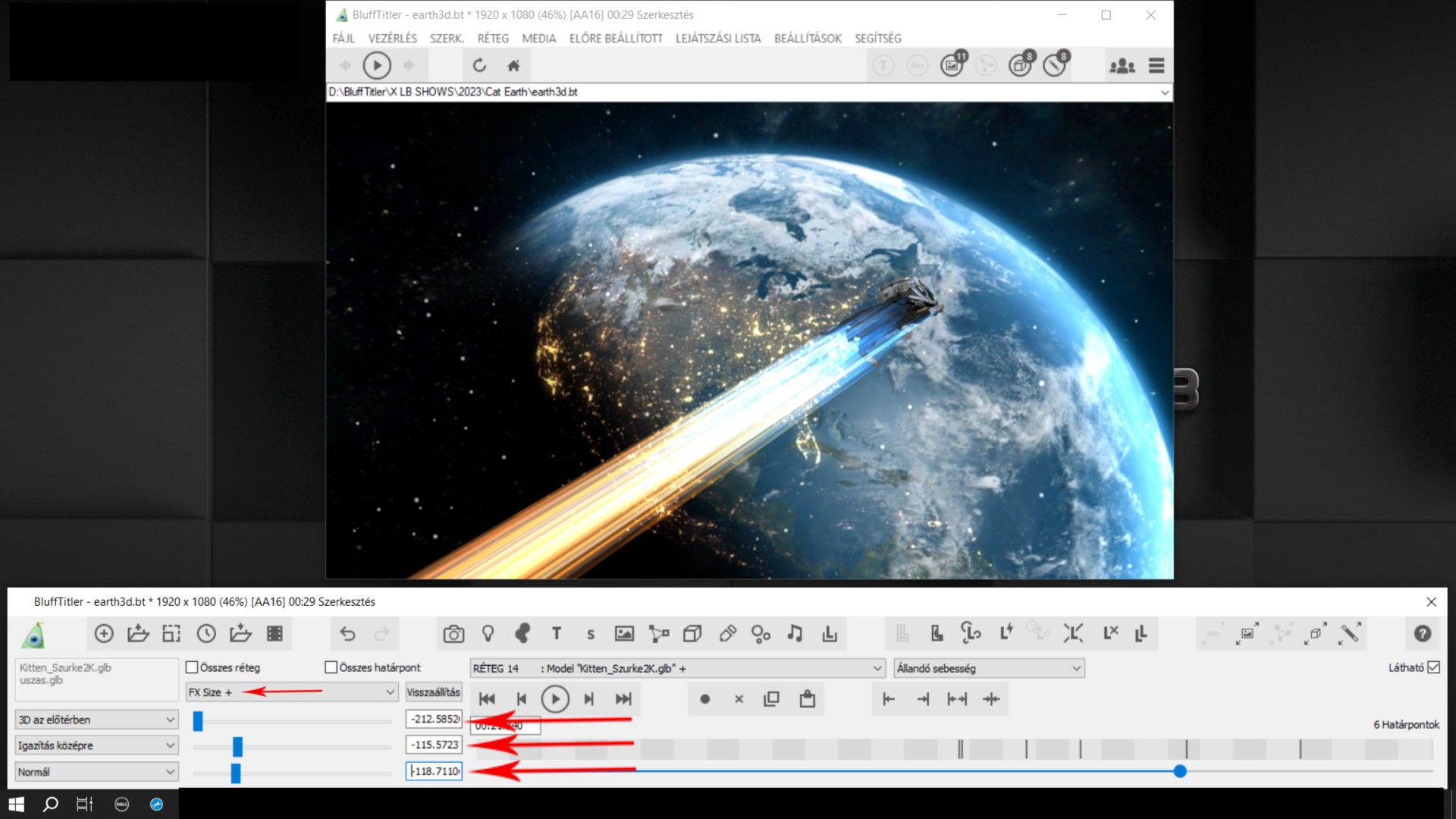Add a particle layer with circles icon
The image size is (1456, 819).
[x=761, y=634]
